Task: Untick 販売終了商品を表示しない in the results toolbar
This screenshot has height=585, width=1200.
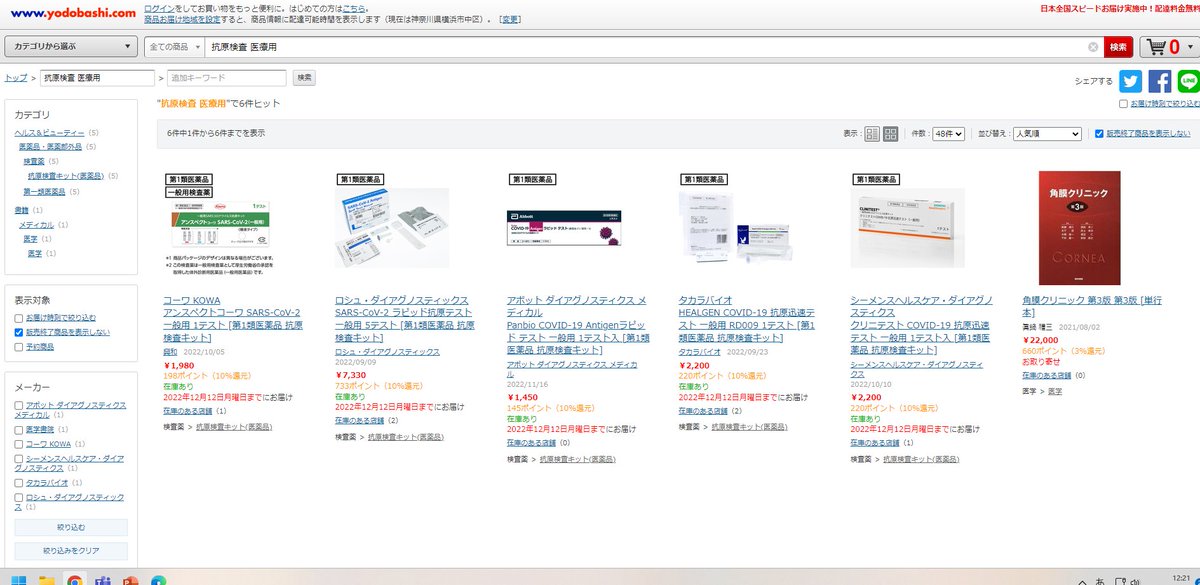Action: [1099, 133]
